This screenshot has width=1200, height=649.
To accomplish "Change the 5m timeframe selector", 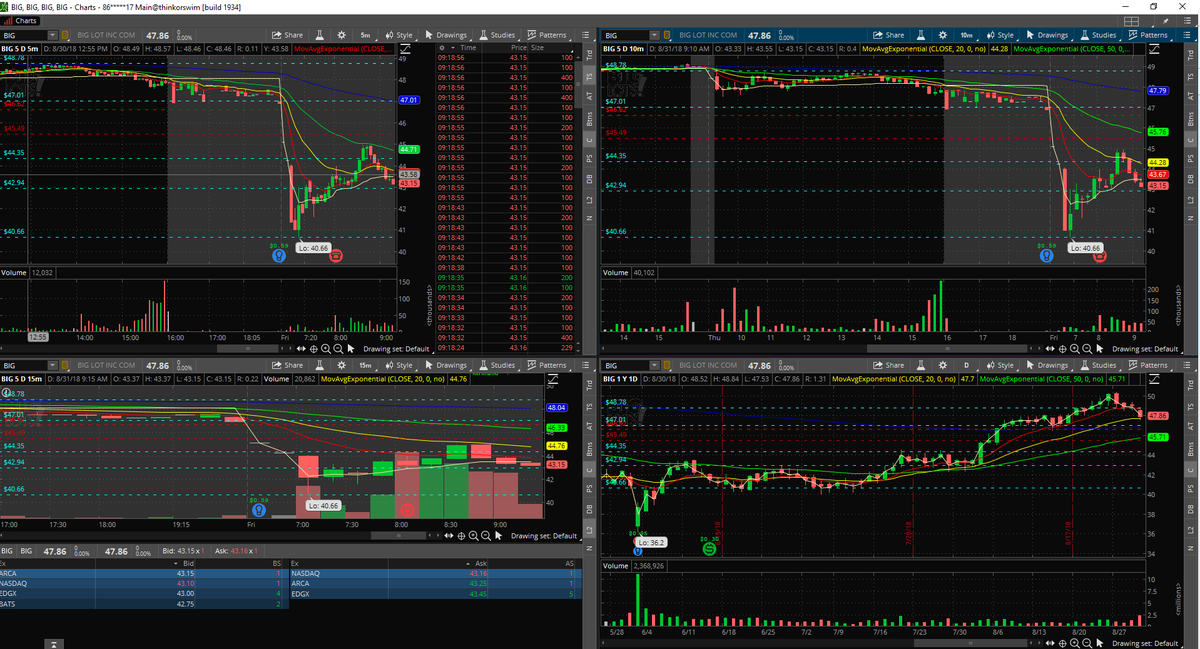I will 367,35.
